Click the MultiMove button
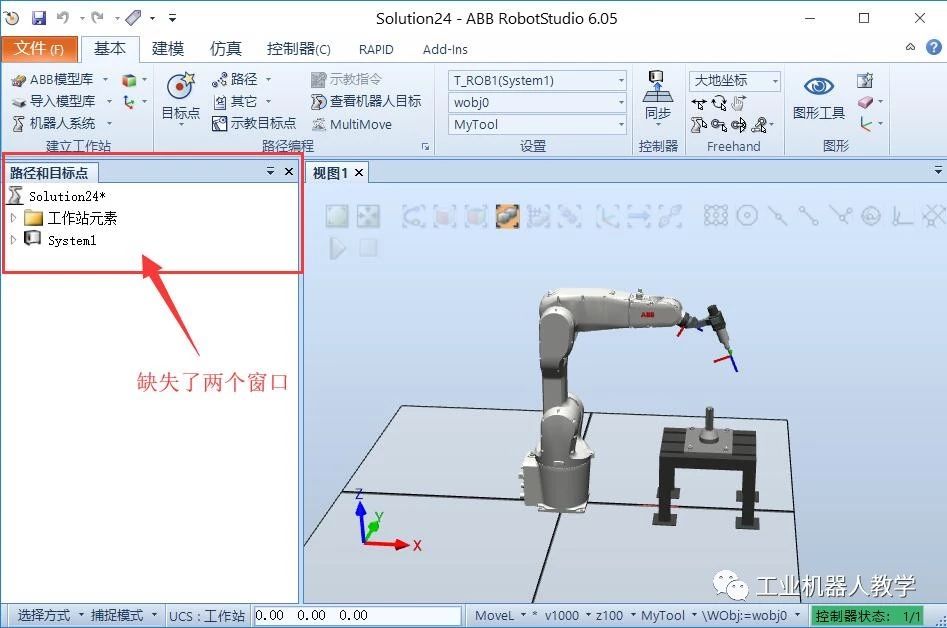947x628 pixels. point(352,124)
